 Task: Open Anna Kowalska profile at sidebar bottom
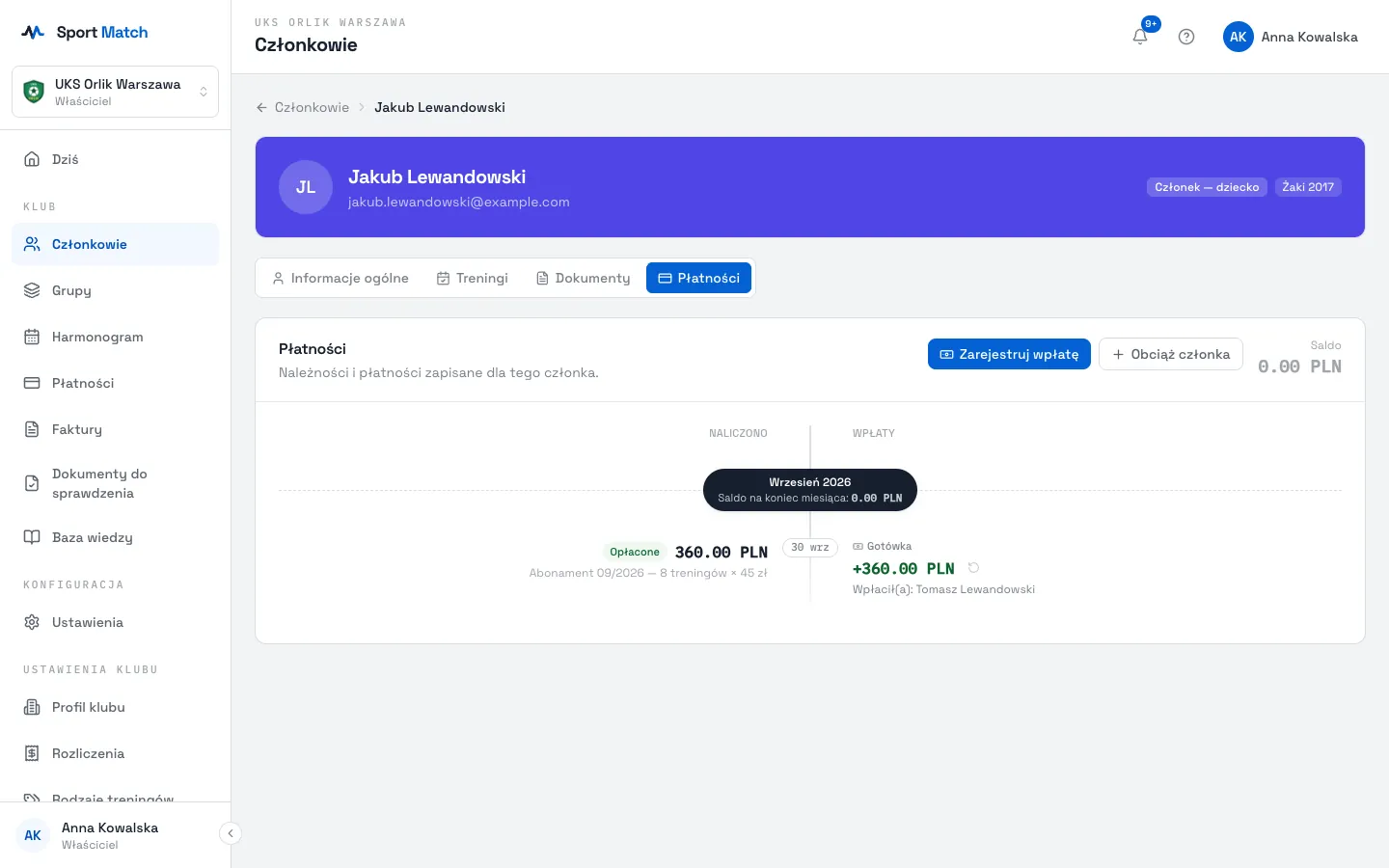[x=110, y=835]
